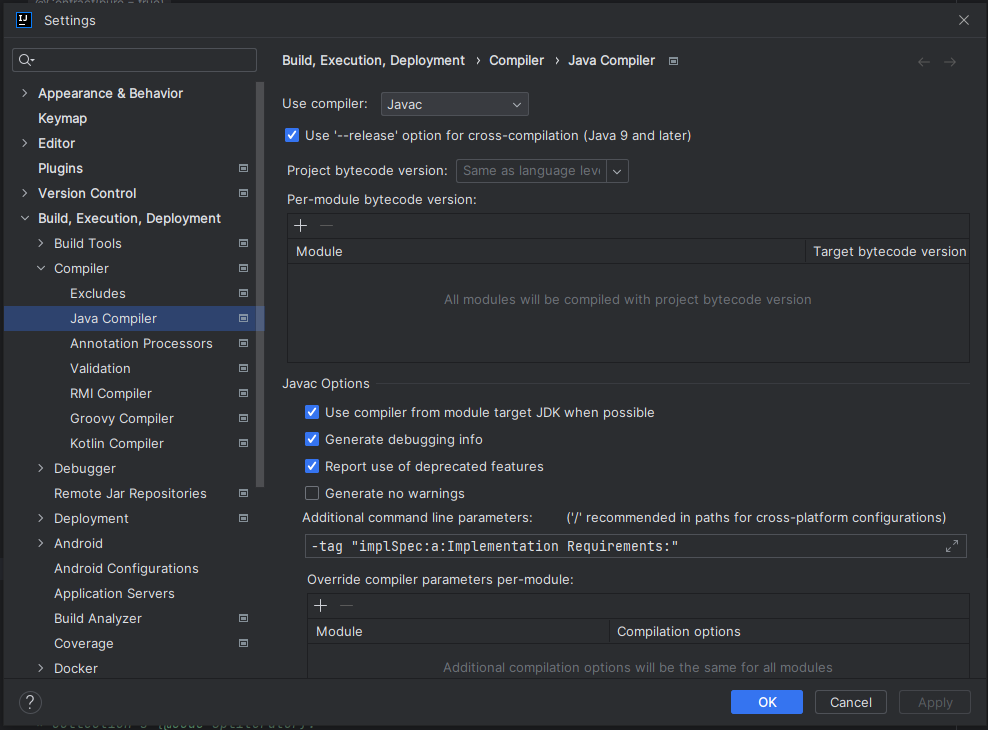This screenshot has width=988, height=730.
Task: Click Build, Execution, Deployment breadcrumb
Action: pyautogui.click(x=374, y=60)
